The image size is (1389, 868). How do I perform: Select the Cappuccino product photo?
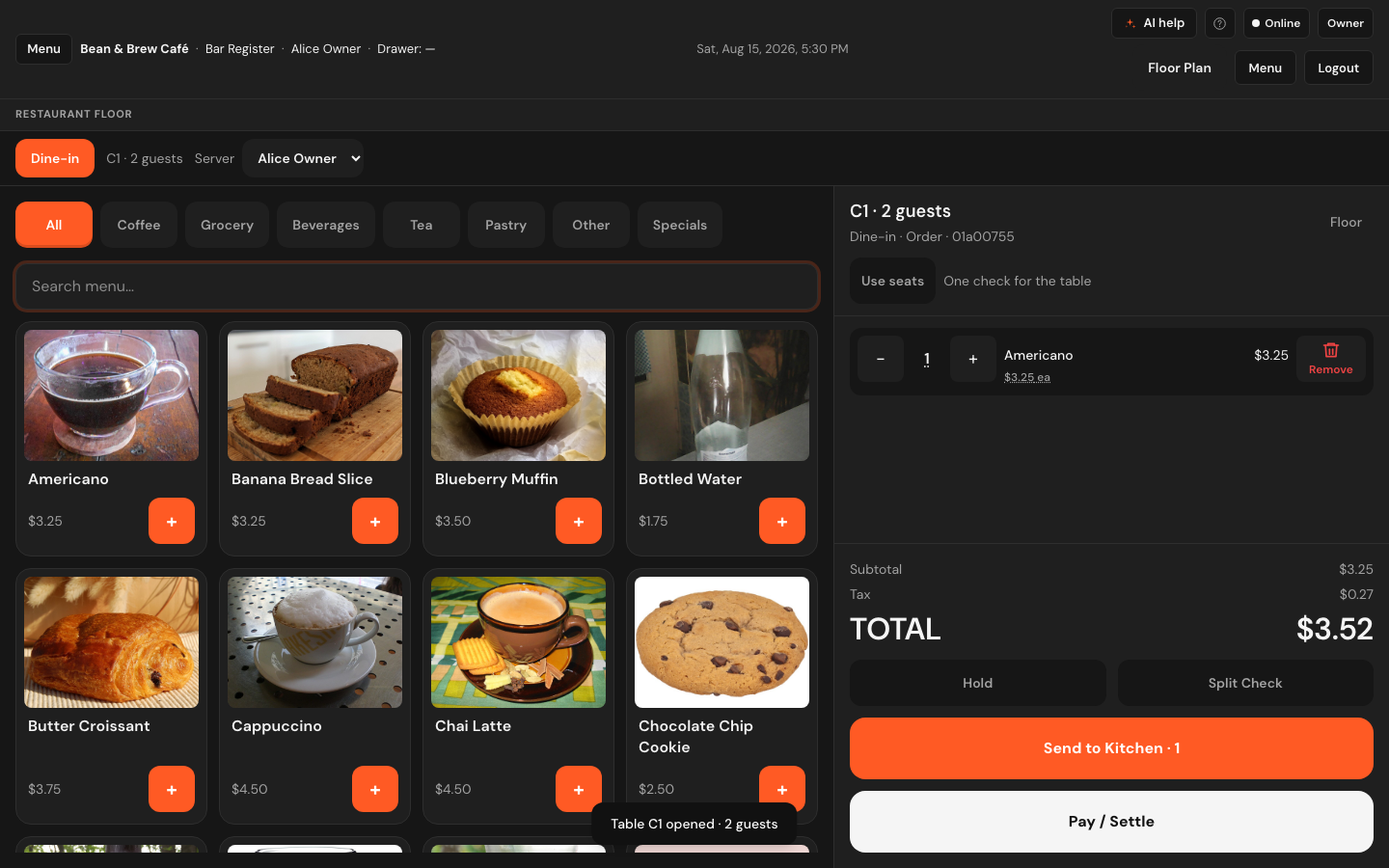point(315,642)
